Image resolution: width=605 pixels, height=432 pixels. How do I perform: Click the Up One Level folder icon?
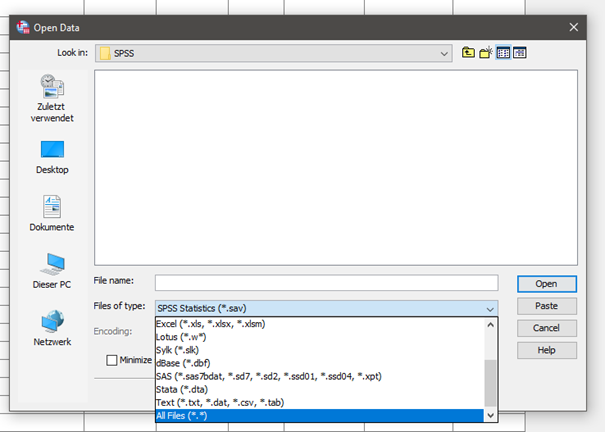coord(468,52)
